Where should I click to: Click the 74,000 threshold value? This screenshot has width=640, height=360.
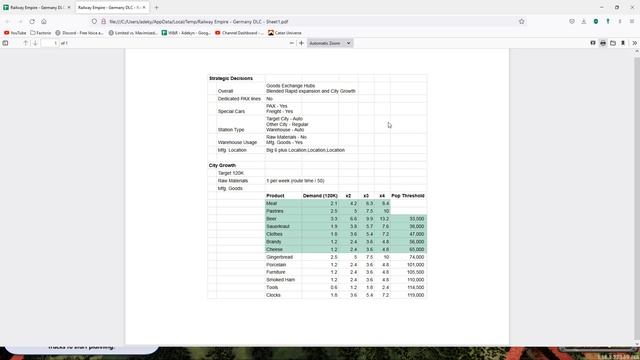click(417, 257)
